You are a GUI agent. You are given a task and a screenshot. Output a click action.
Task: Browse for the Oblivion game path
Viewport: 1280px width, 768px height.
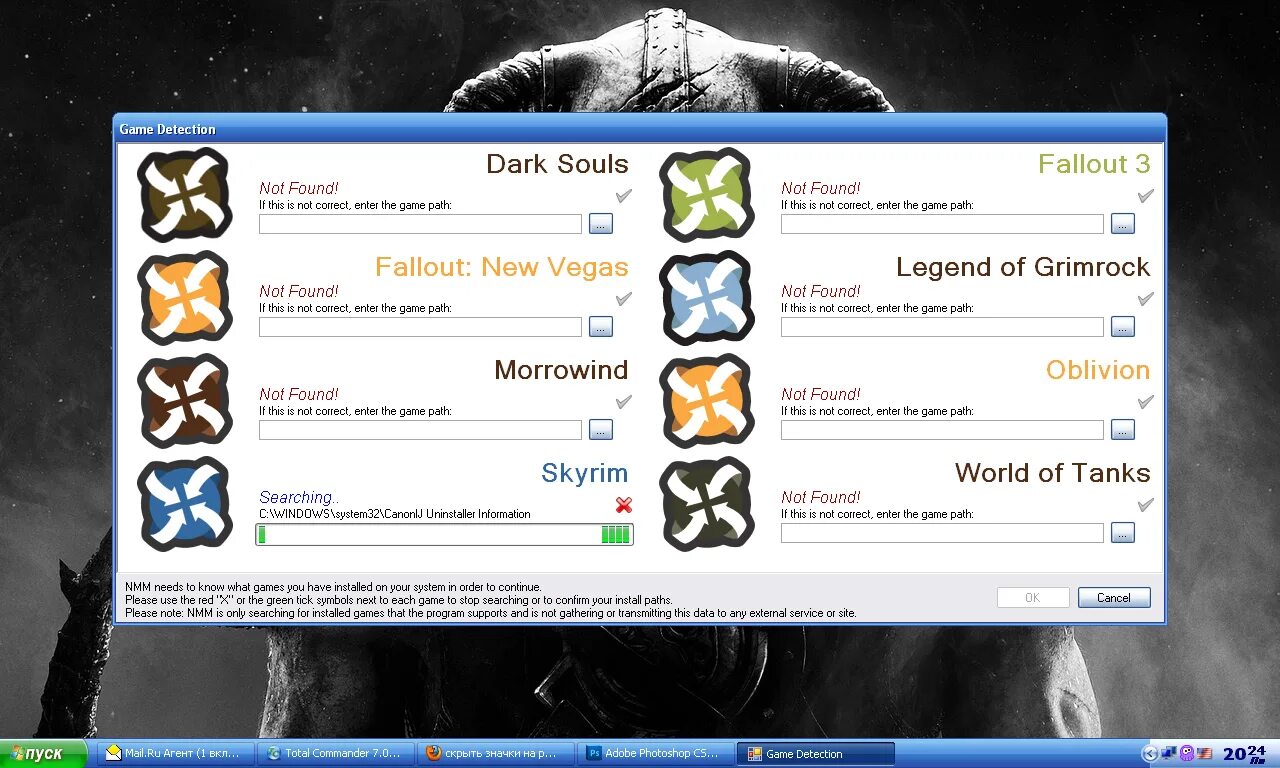(x=1123, y=430)
